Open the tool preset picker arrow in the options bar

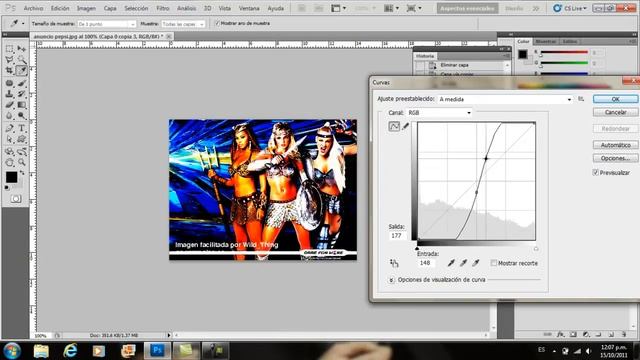coord(23,24)
